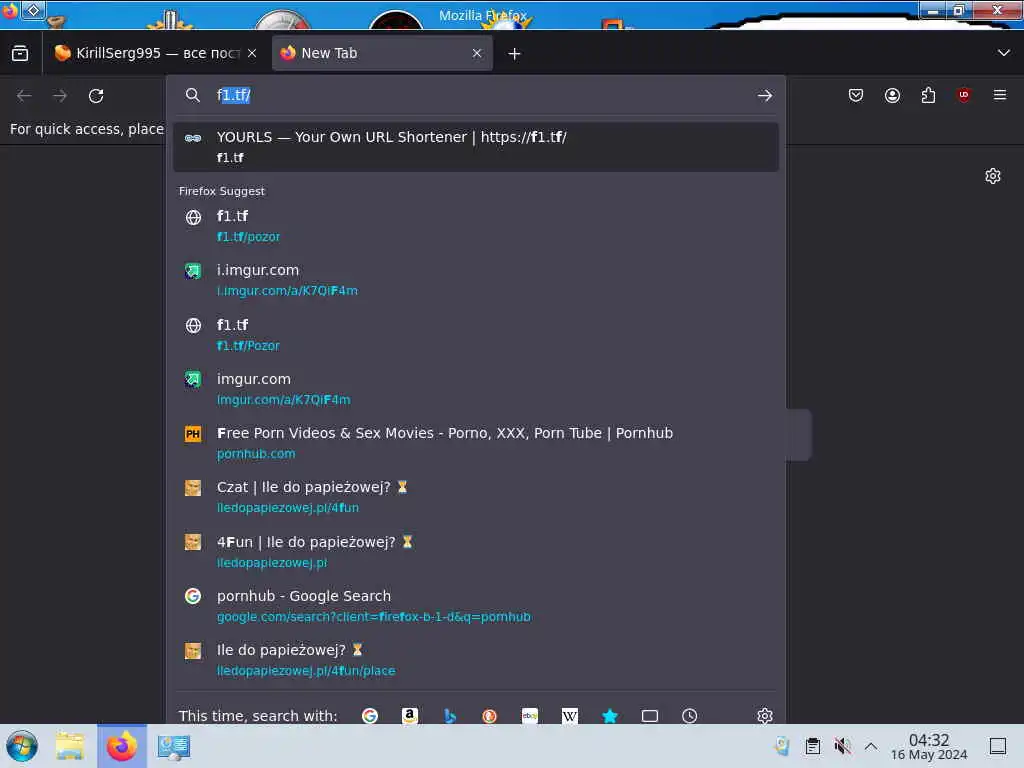This screenshot has height=768, width=1024.
Task: Close the New Tab tab
Action: coord(477,54)
